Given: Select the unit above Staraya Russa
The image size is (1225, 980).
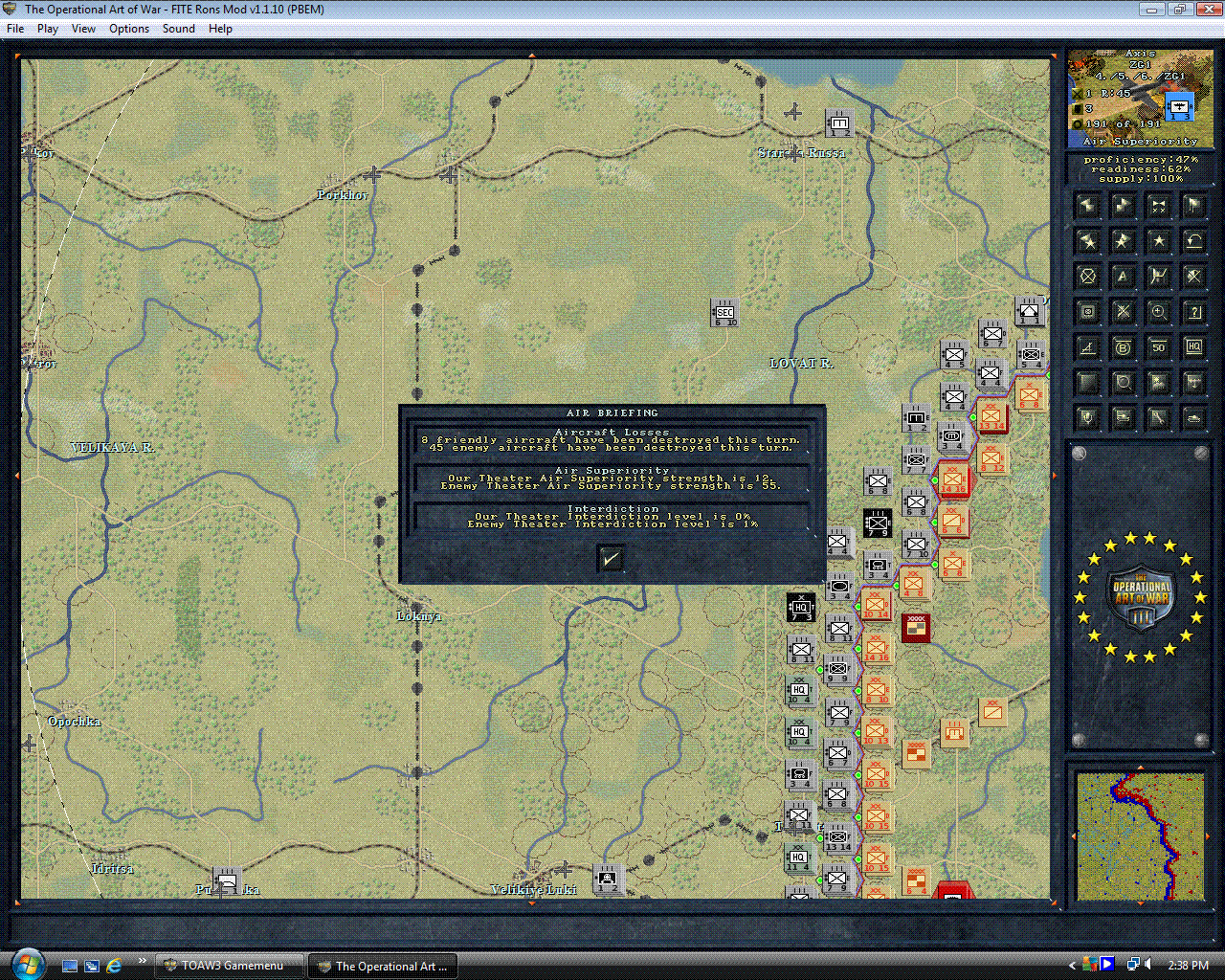Looking at the screenshot, I should 838,124.
